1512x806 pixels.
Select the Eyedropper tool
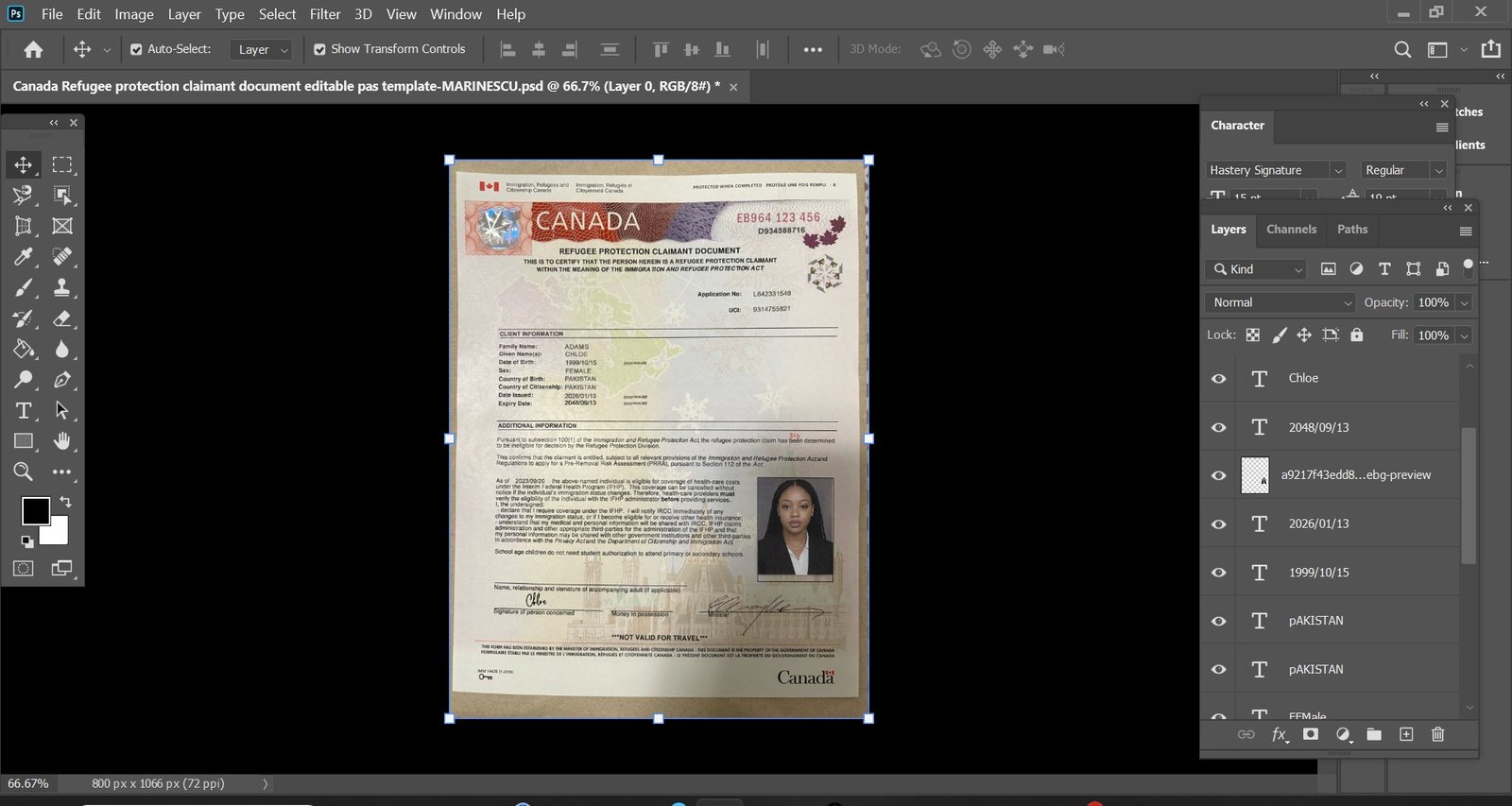tap(23, 257)
